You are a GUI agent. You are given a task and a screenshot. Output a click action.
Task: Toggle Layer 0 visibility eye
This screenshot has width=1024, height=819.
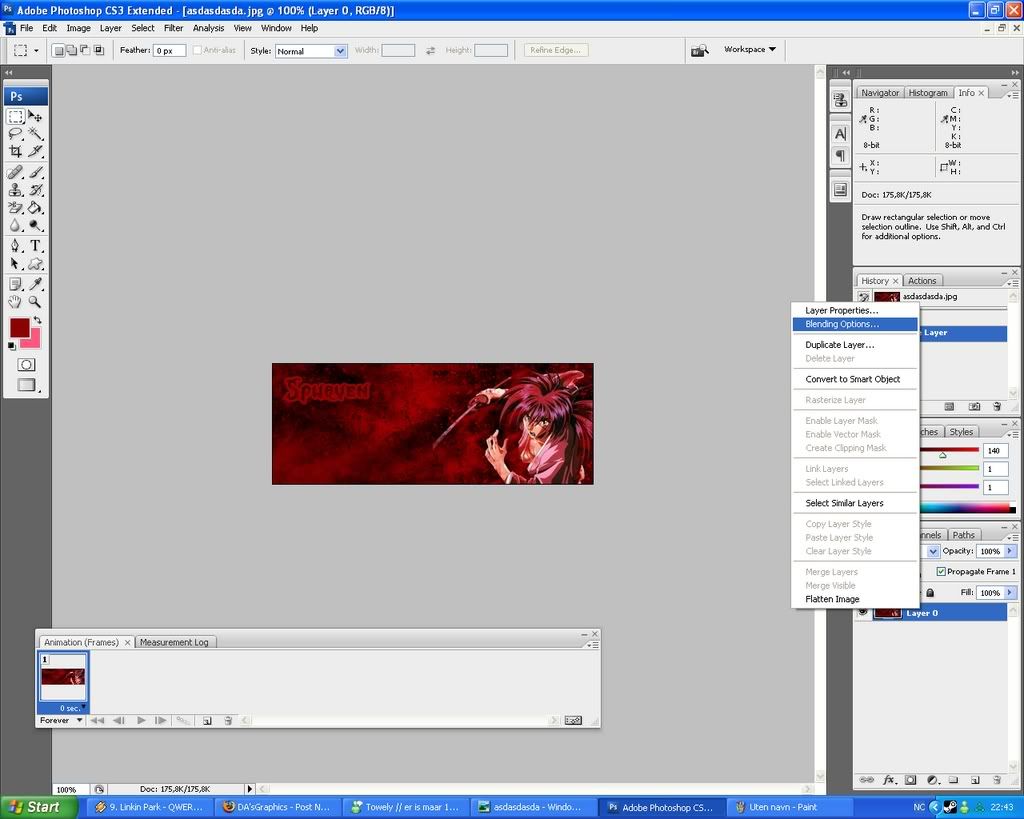863,613
